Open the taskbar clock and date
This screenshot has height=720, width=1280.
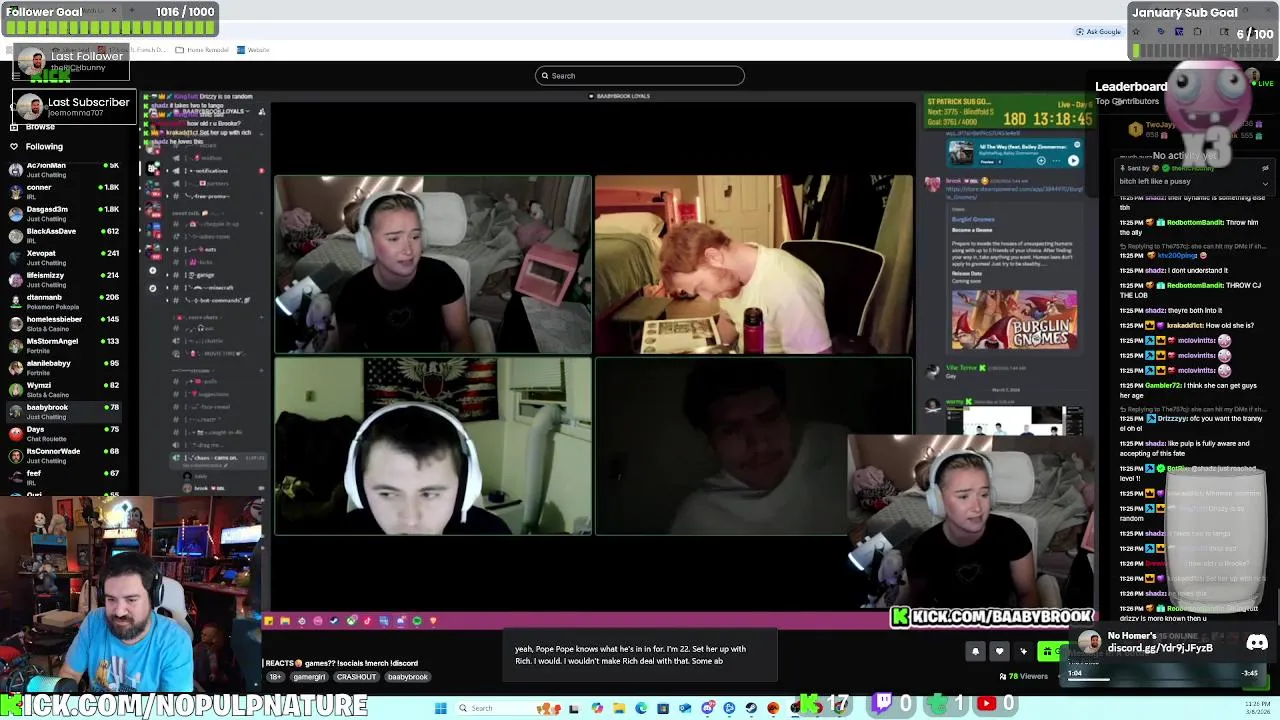point(1258,708)
